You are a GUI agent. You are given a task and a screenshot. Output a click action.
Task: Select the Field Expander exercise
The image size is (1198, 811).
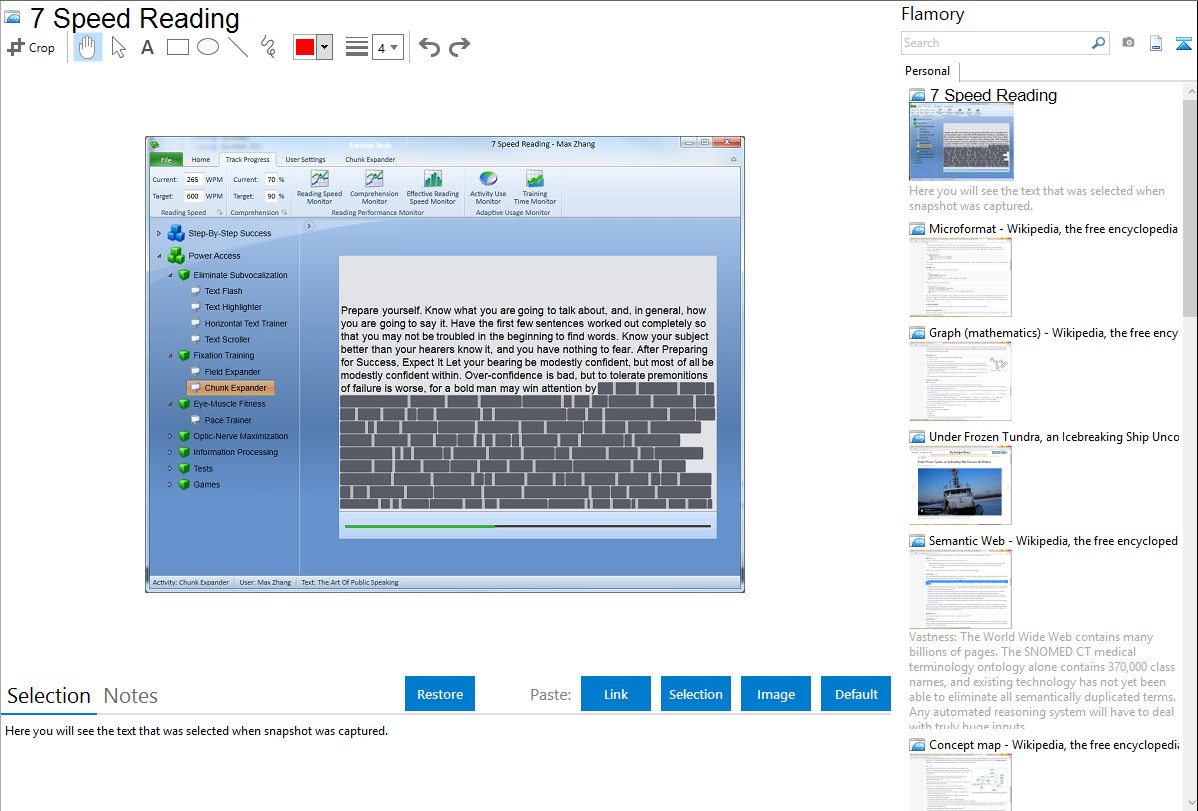point(232,371)
